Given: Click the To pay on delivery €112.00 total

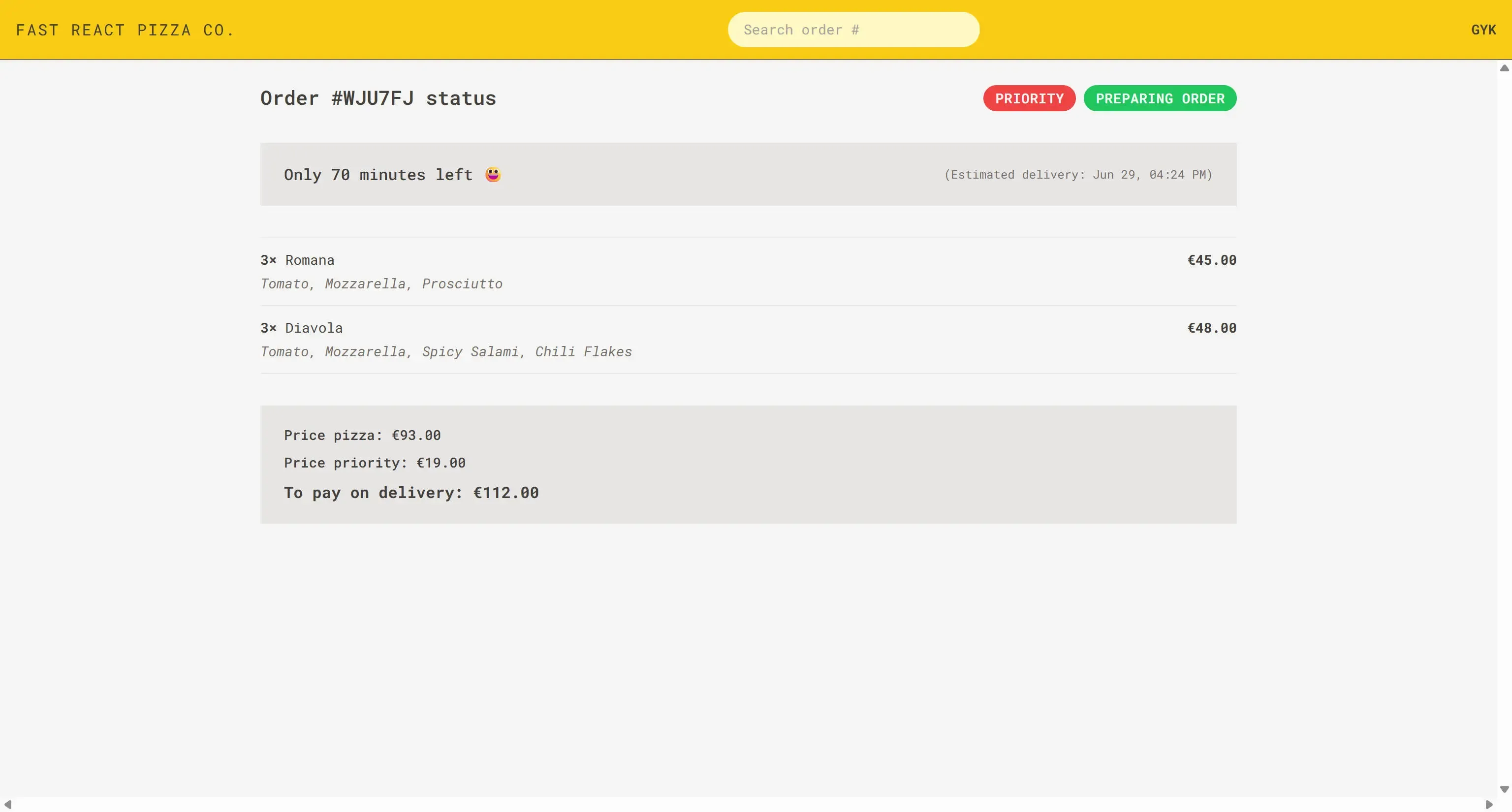Looking at the screenshot, I should pos(411,493).
